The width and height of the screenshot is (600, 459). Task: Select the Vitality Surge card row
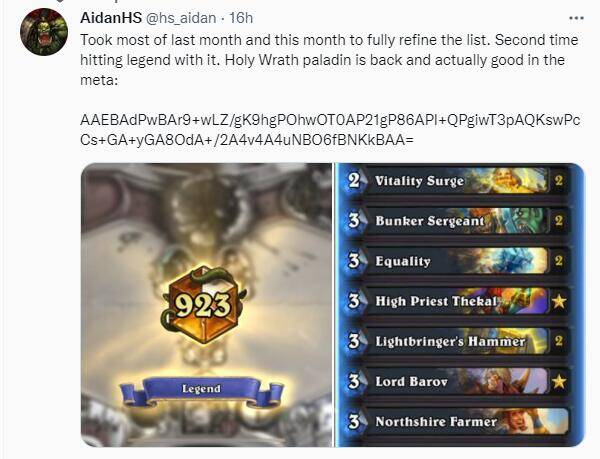[x=454, y=181]
